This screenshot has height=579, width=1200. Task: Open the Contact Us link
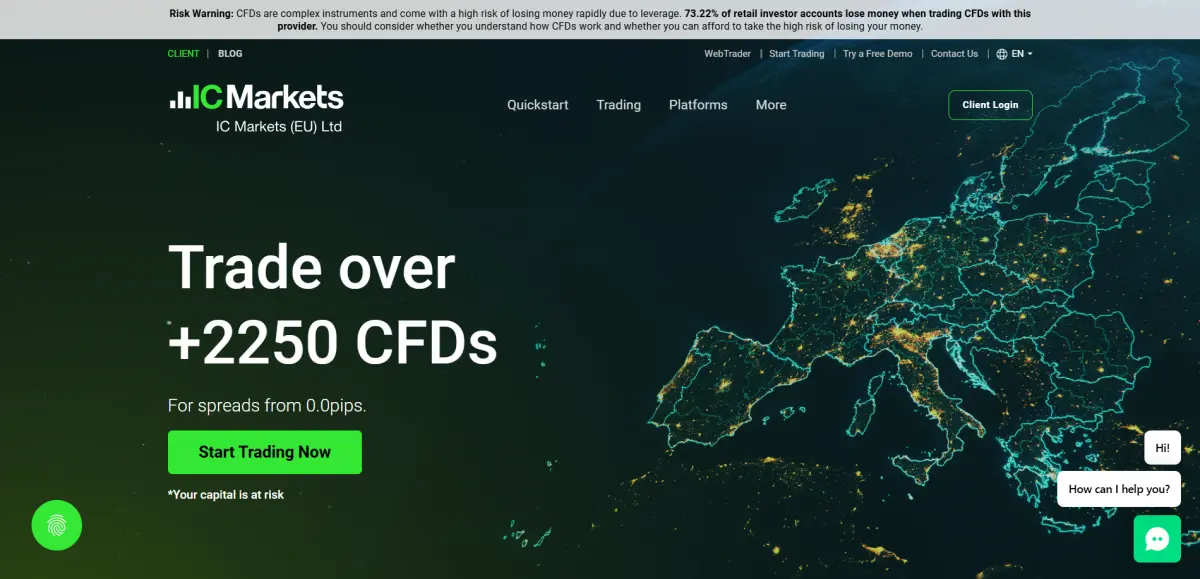pos(954,54)
